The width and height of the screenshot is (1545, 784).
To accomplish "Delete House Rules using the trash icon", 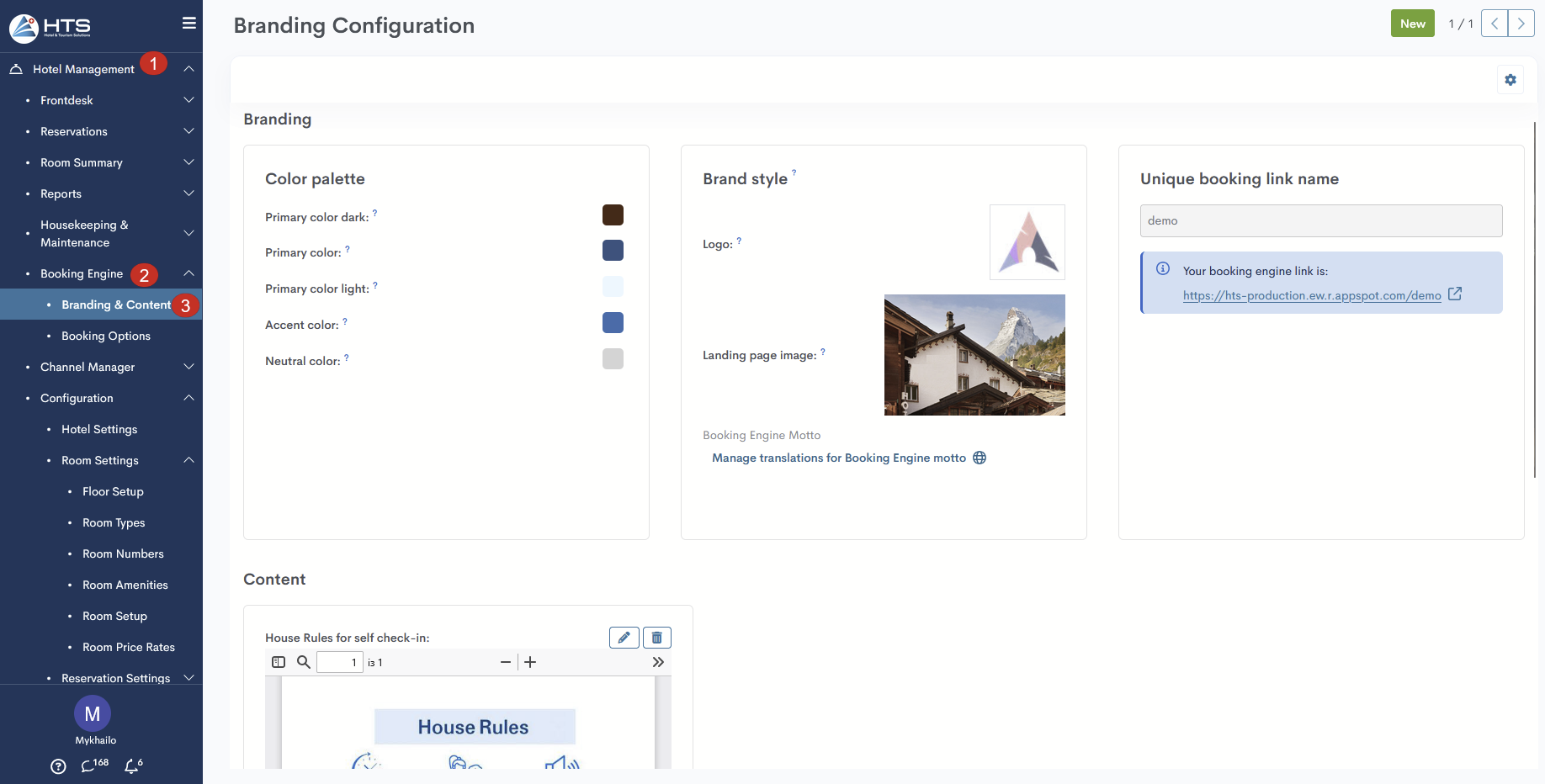I will [657, 638].
